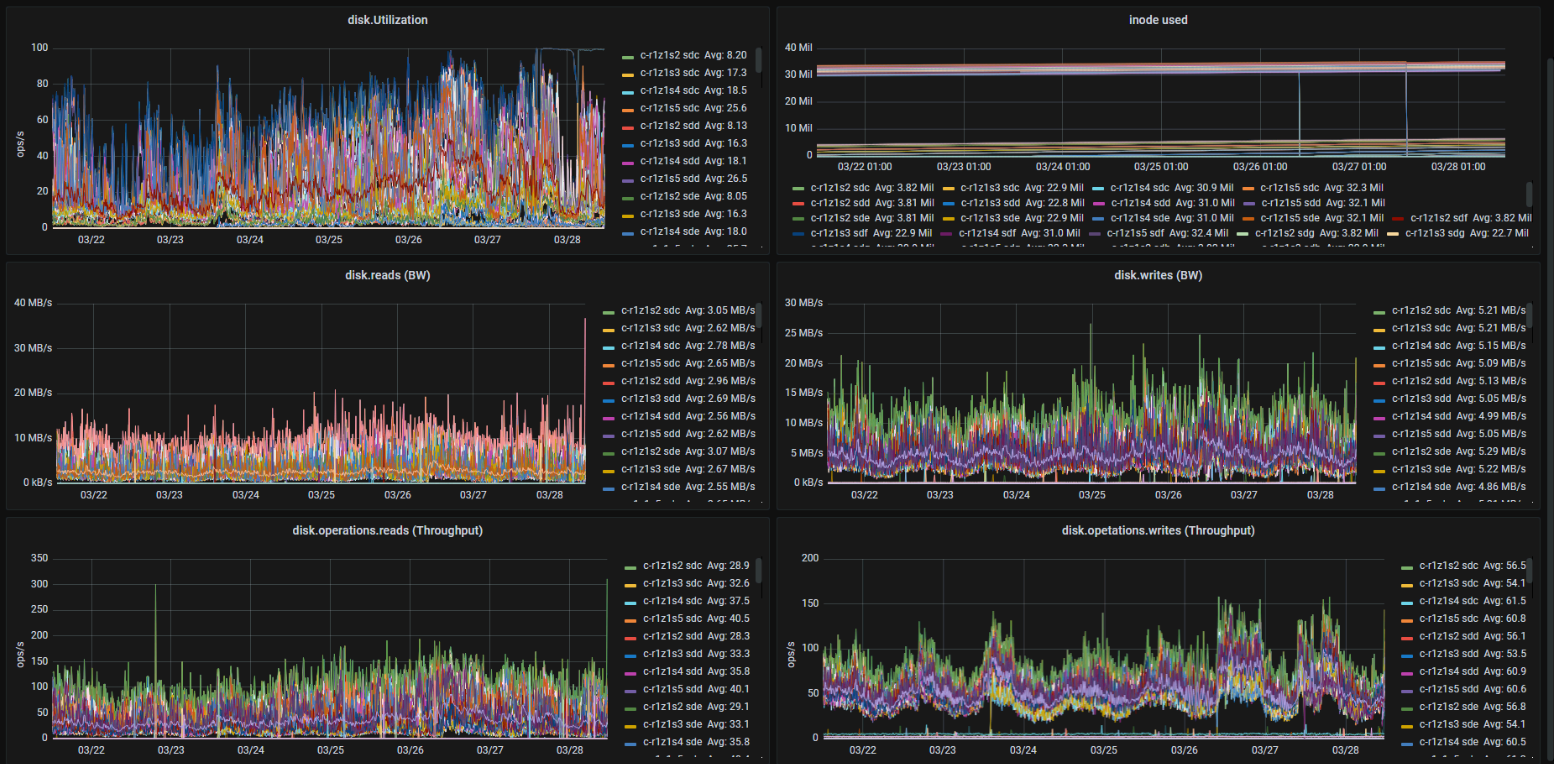Open disk.opetations.writes (Throughput) panel title menu
This screenshot has height=764, width=1554.
click(1158, 530)
